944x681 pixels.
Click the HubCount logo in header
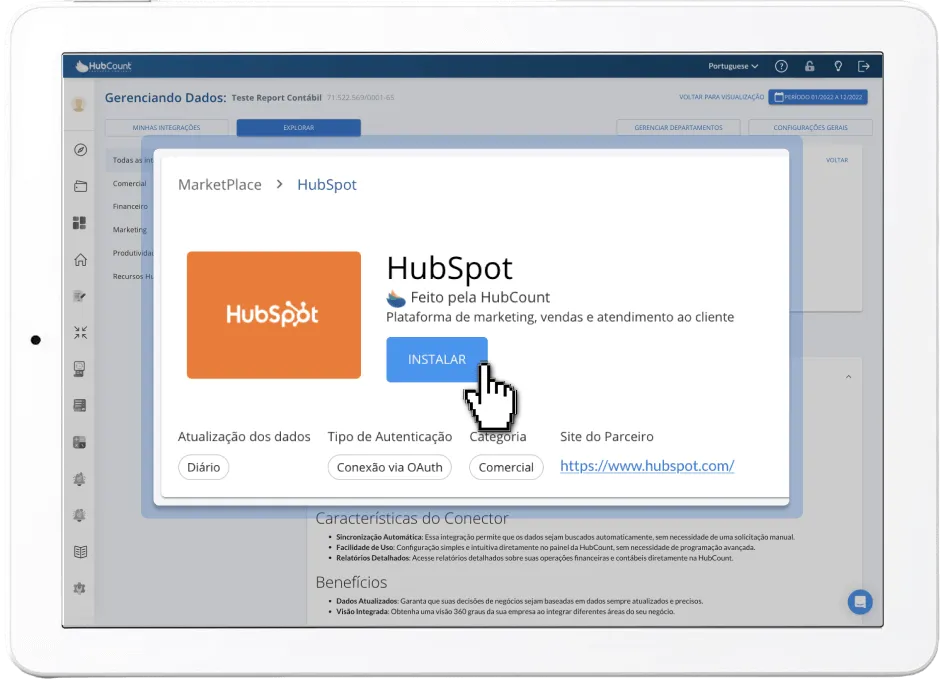tap(103, 66)
